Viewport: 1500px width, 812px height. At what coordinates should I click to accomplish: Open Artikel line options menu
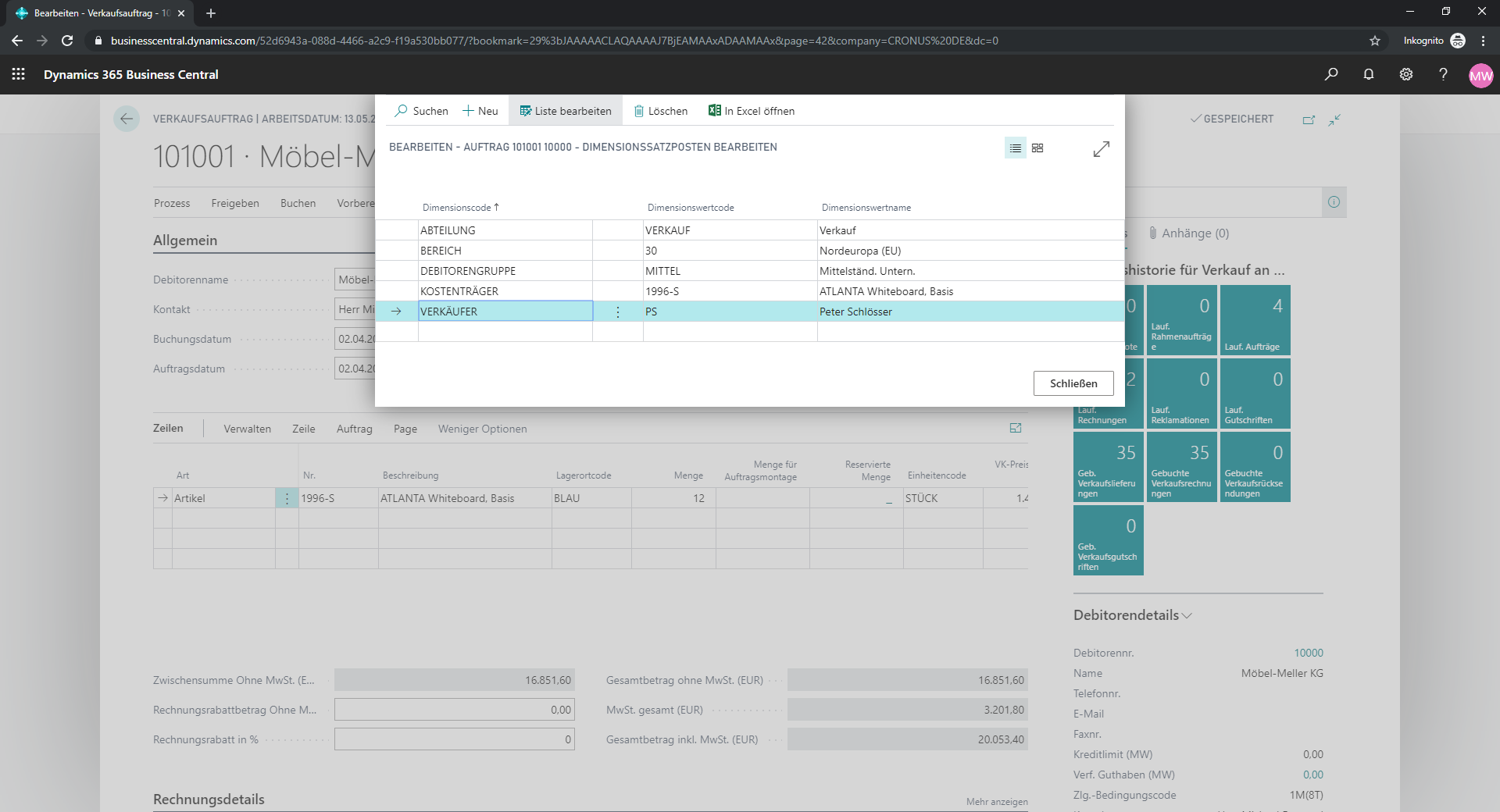tap(287, 498)
